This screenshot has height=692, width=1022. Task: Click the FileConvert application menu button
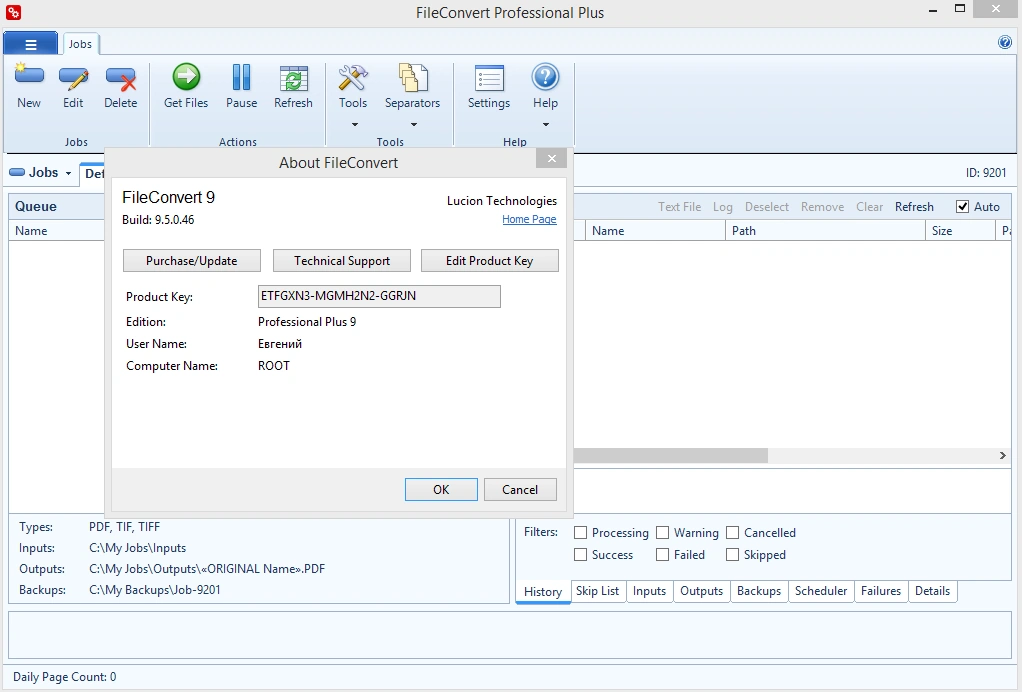tap(31, 44)
